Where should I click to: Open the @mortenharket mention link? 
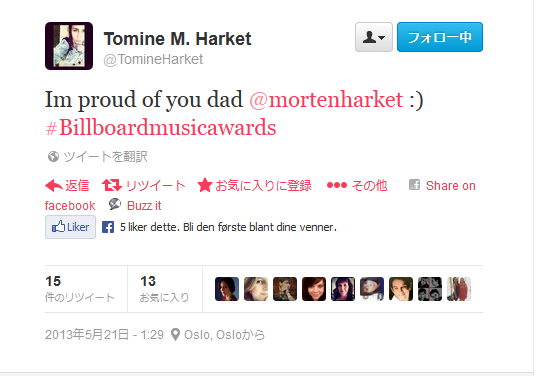point(326,100)
